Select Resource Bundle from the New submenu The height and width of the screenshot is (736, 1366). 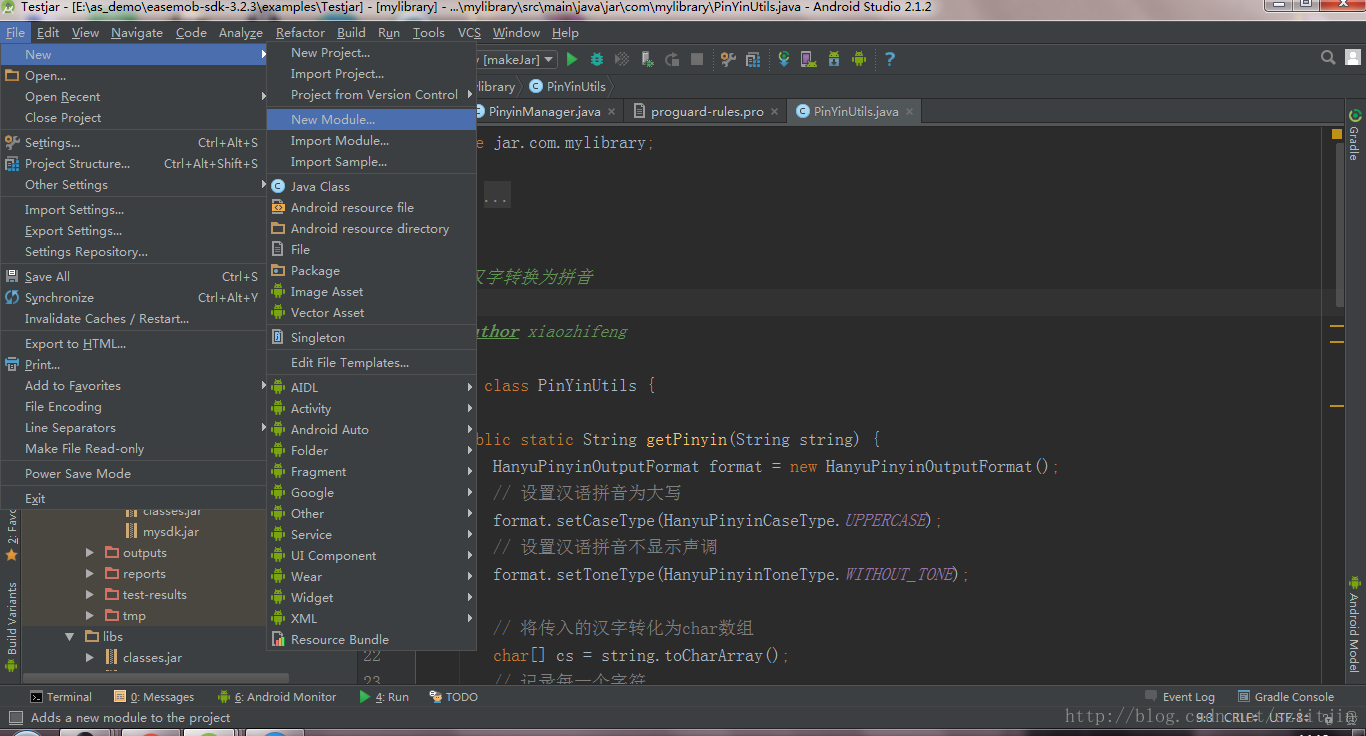tap(371, 639)
